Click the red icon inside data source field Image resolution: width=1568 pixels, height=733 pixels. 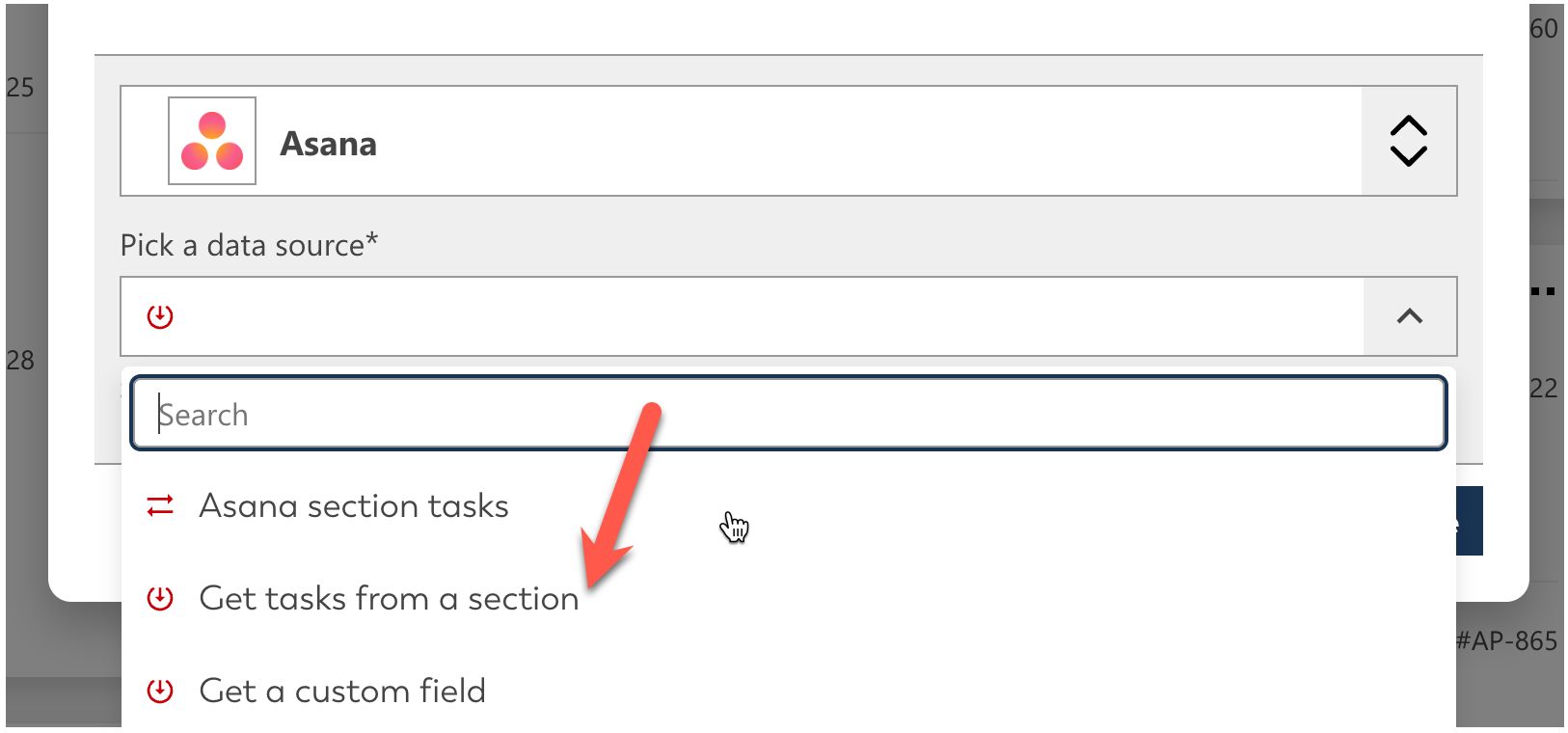pos(160,316)
